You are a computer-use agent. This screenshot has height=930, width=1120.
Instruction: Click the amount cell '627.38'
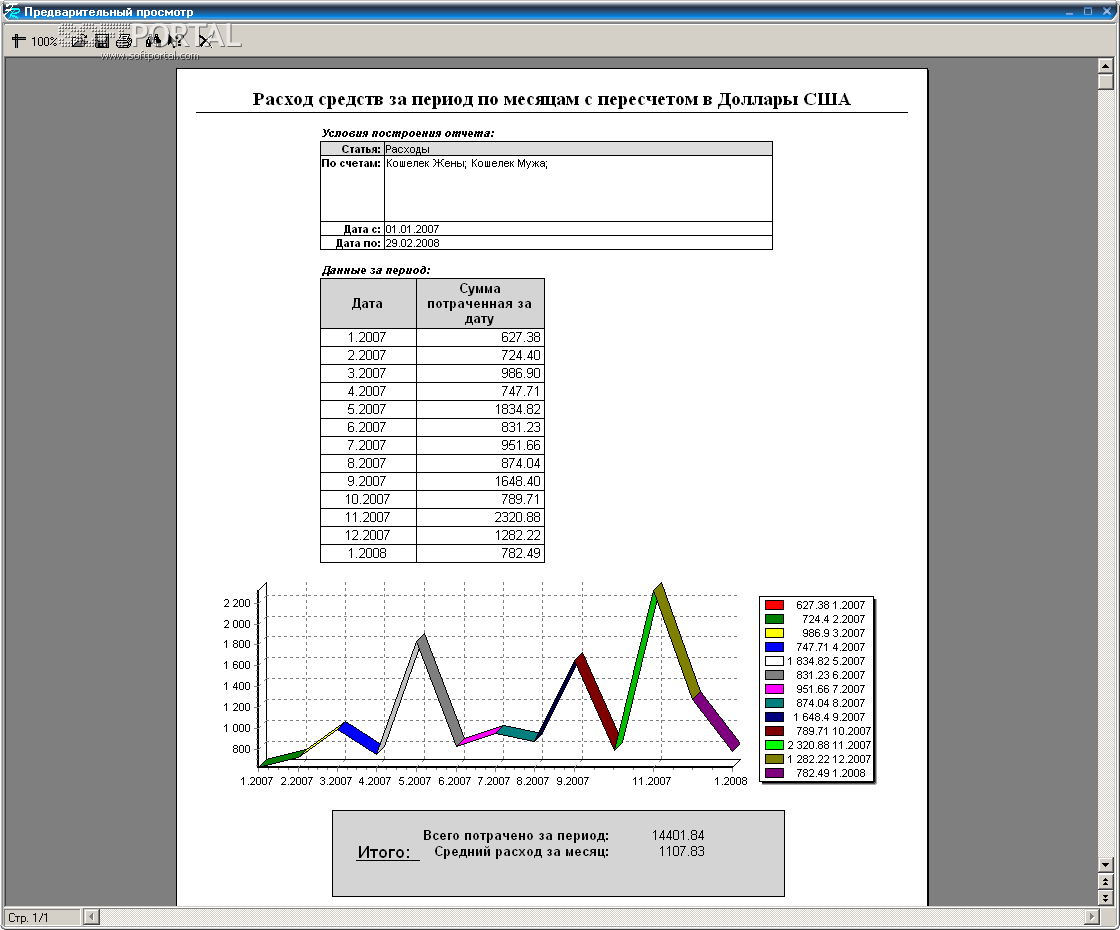coord(480,337)
